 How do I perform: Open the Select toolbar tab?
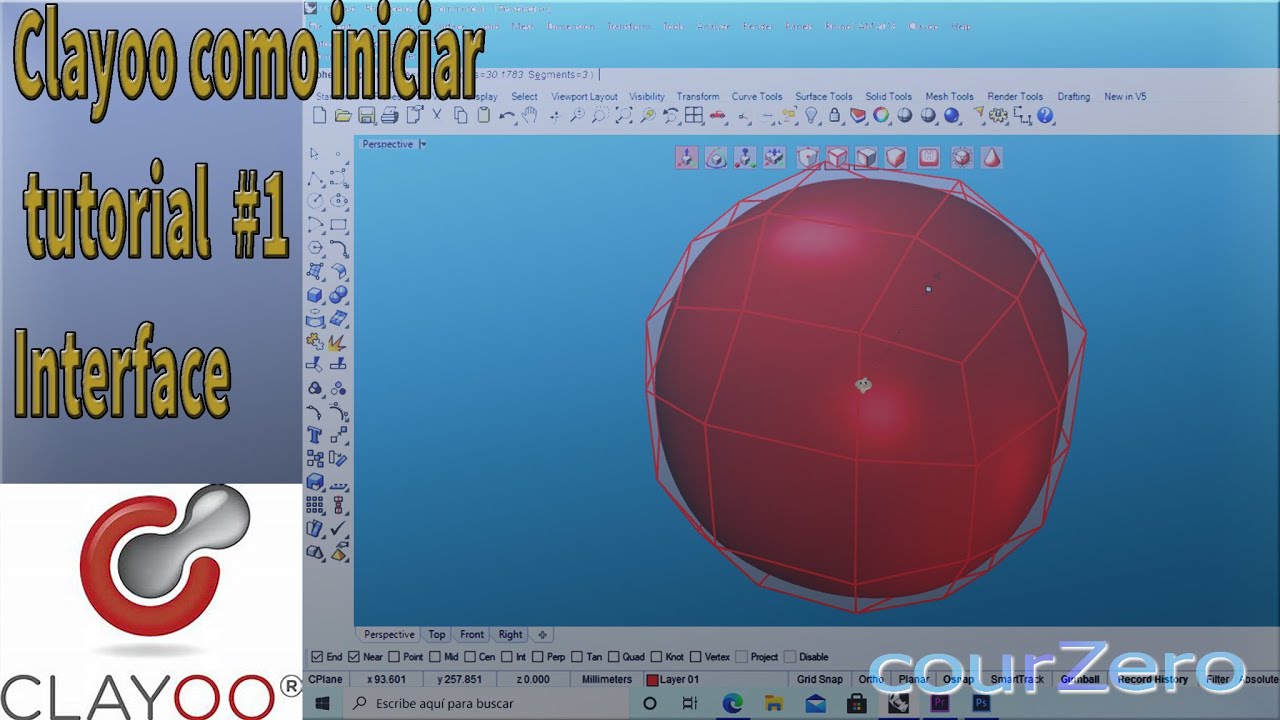coord(524,97)
